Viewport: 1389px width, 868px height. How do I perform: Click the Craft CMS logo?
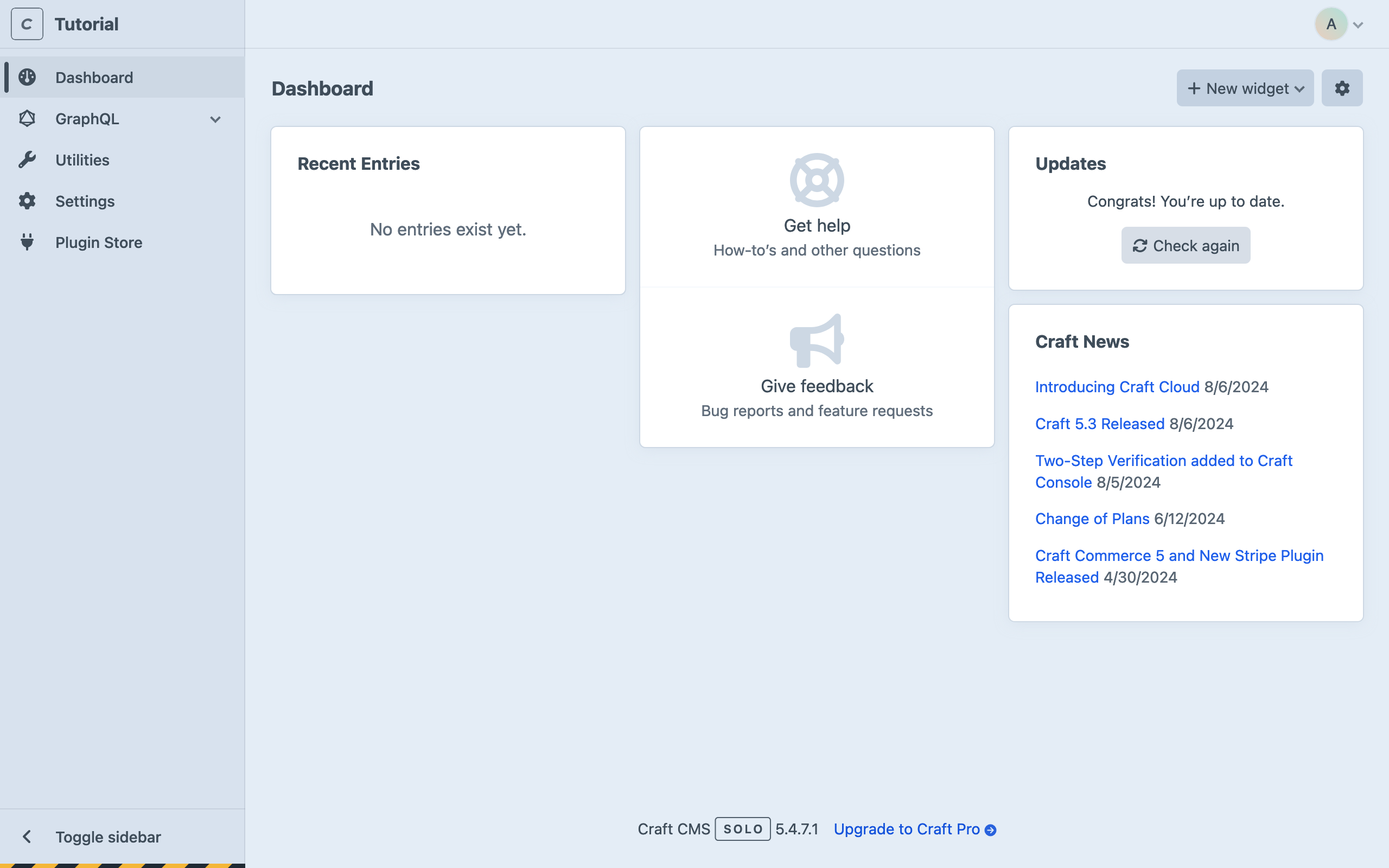27,23
